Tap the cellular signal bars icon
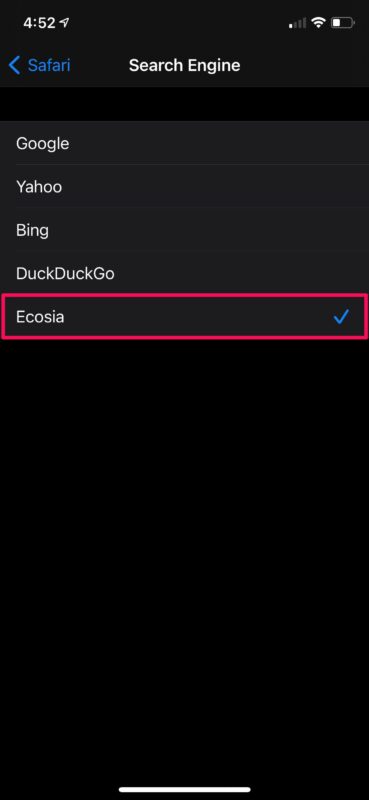 298,23
